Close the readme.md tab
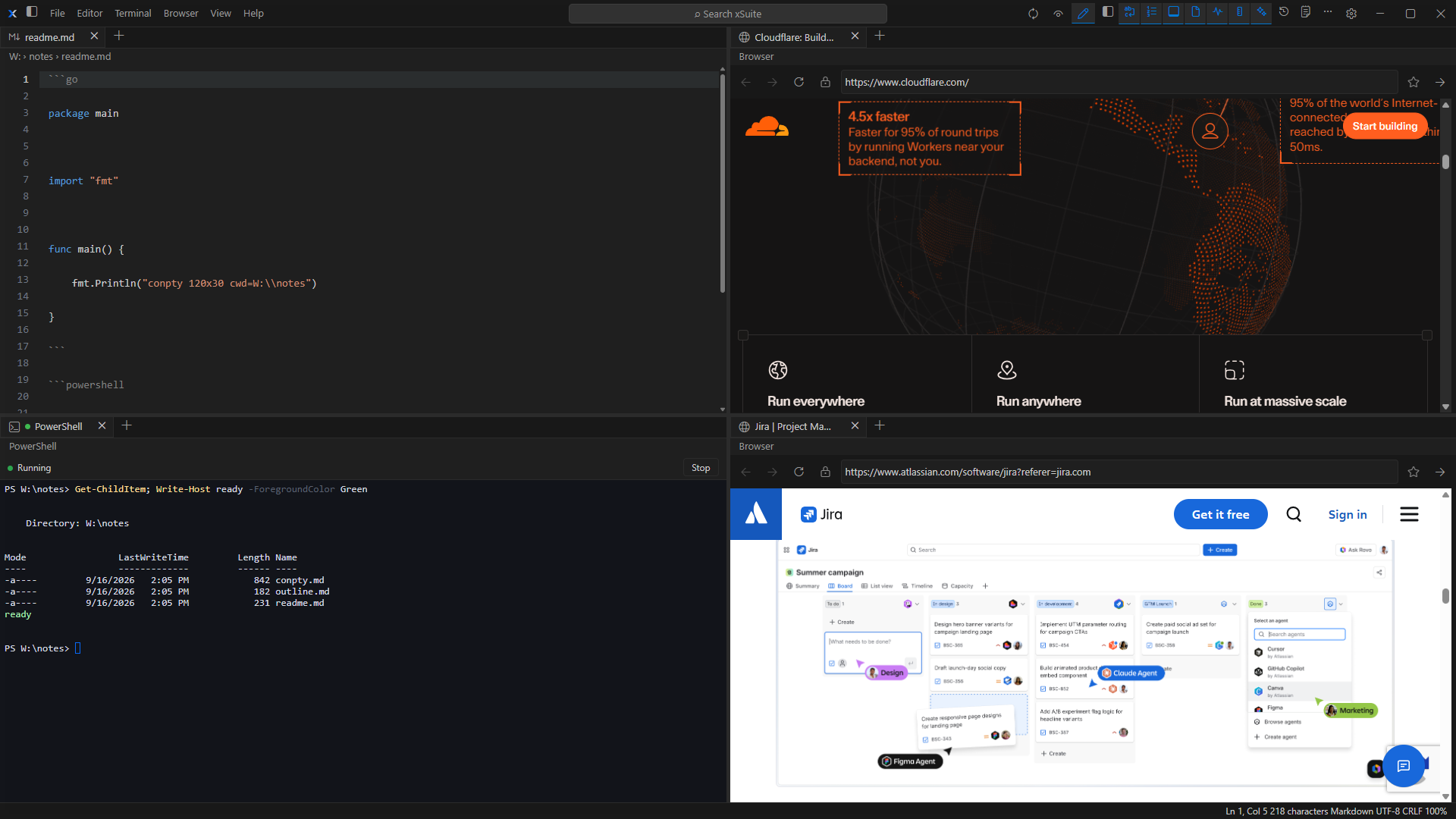1456x819 pixels. (x=94, y=36)
